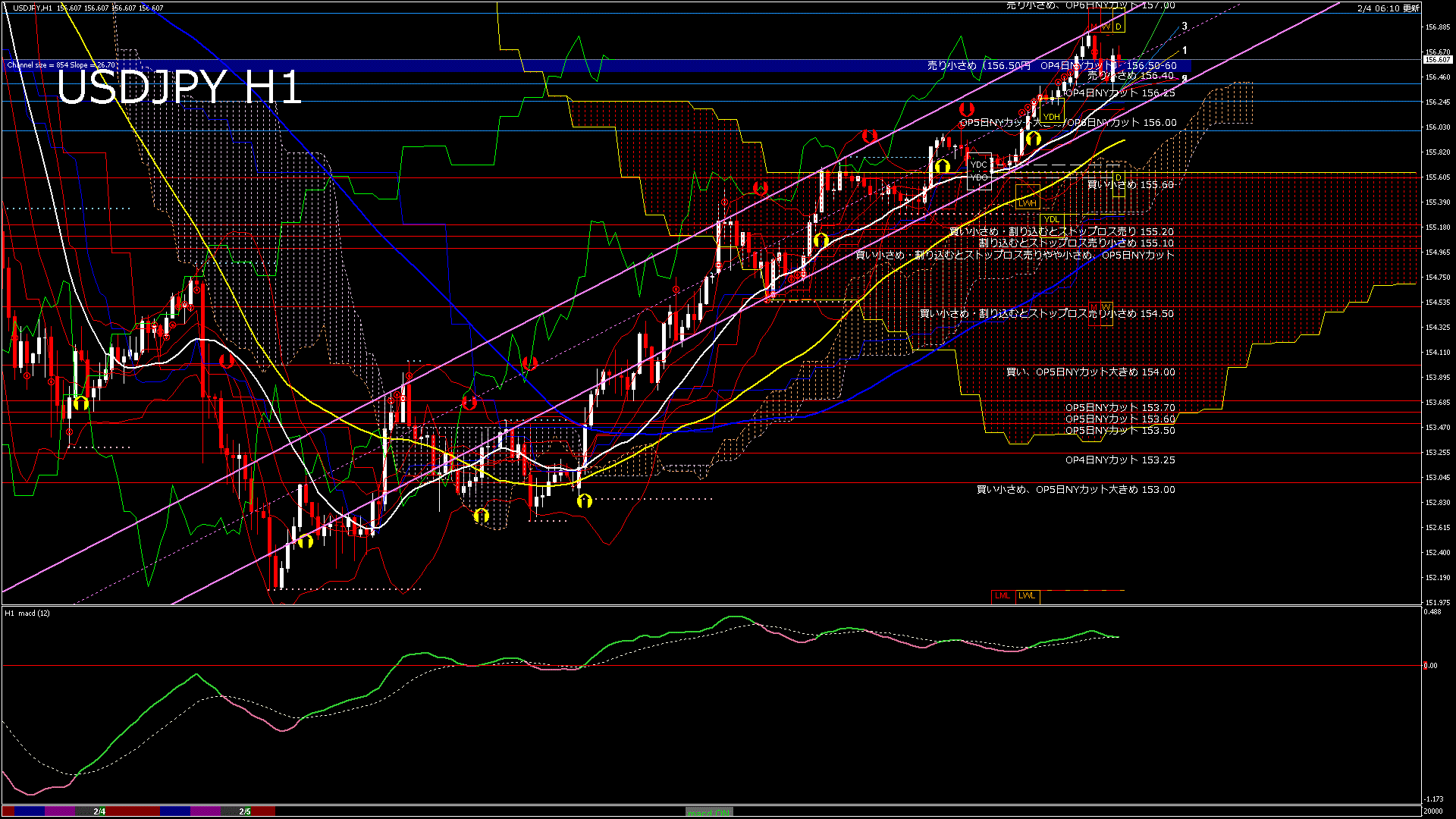Click the red LML marker label
Viewport: 1456px width, 819px height.
1003,596
